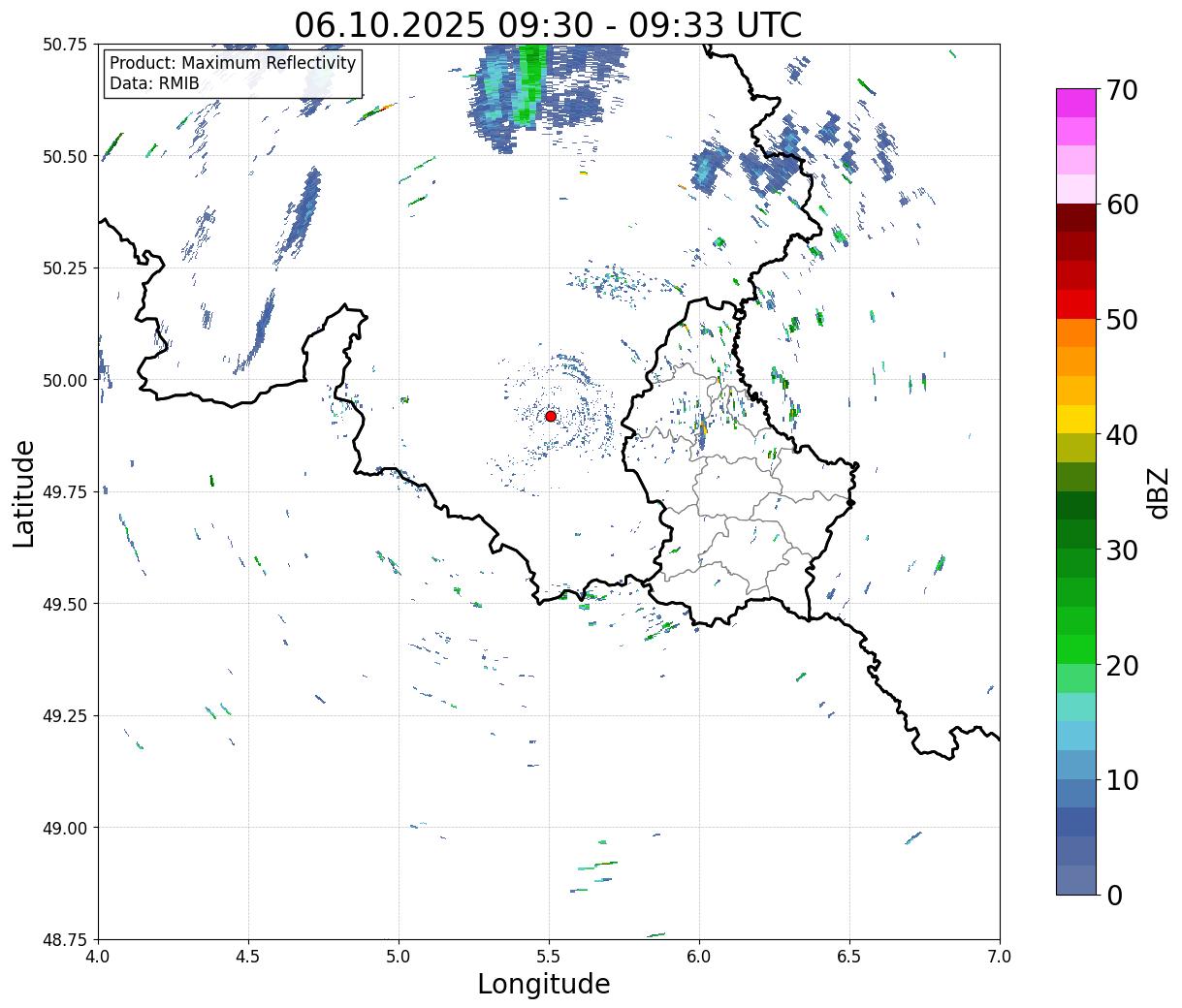Click the latitude tick label 49.00

[x=65, y=828]
